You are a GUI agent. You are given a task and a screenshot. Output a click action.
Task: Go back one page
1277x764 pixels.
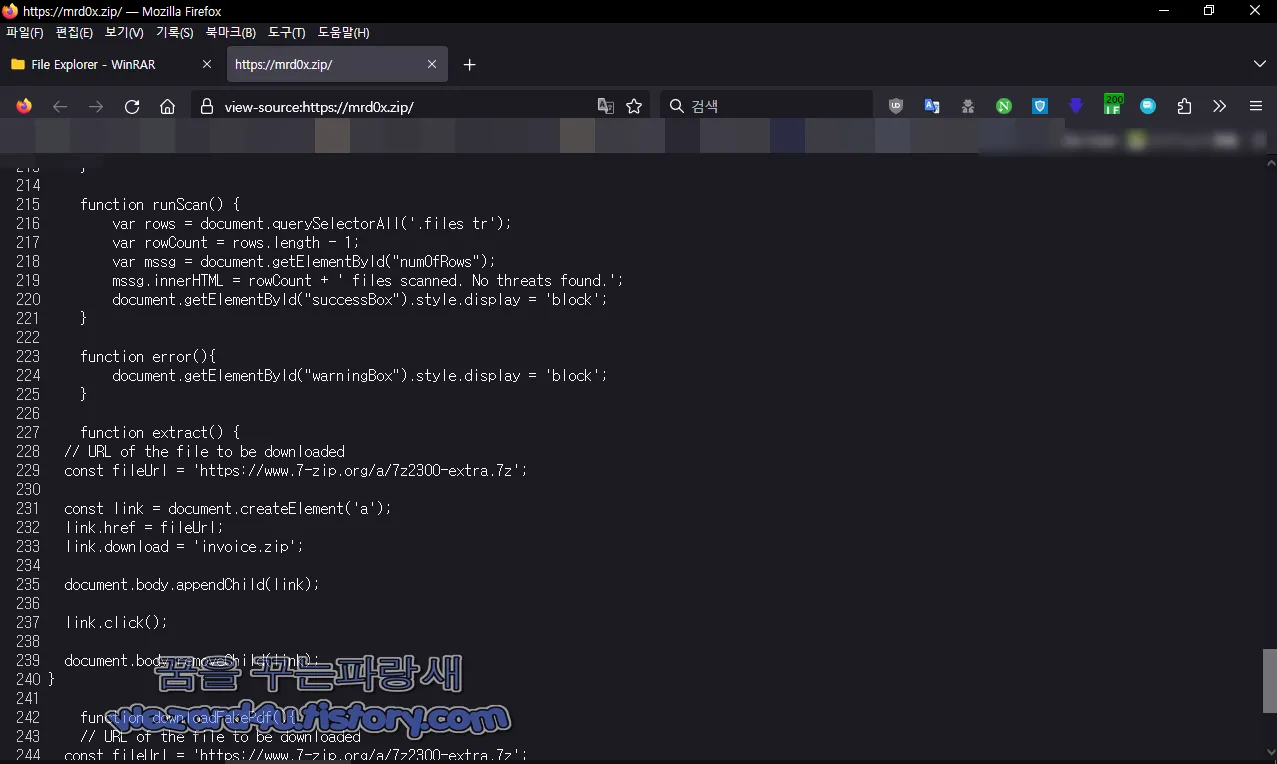60,106
